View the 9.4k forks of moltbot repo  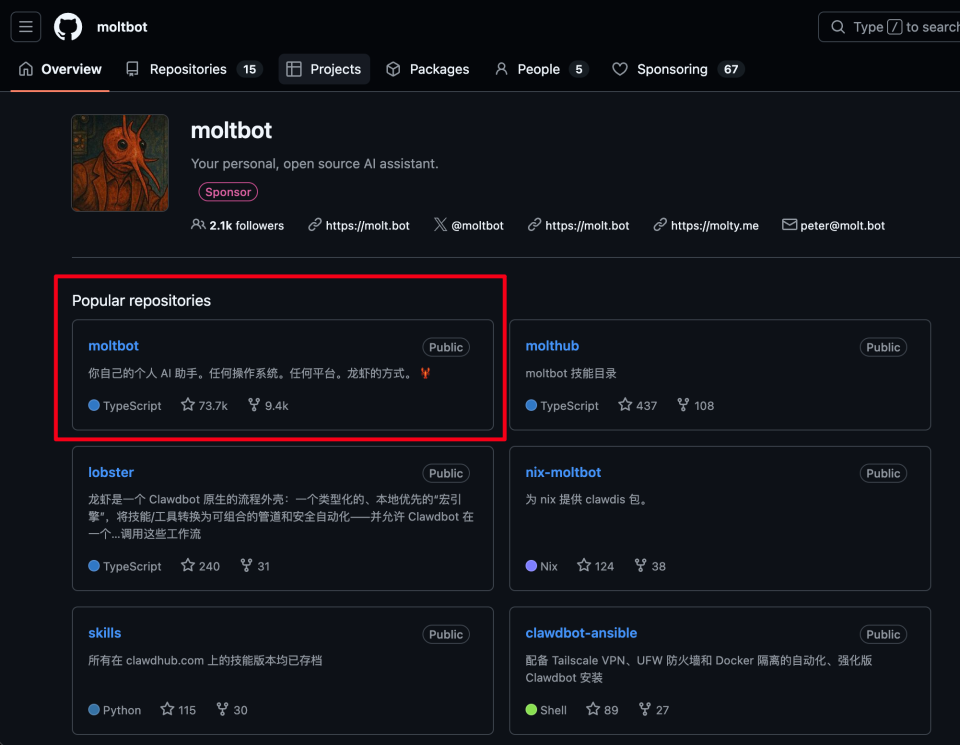(268, 405)
